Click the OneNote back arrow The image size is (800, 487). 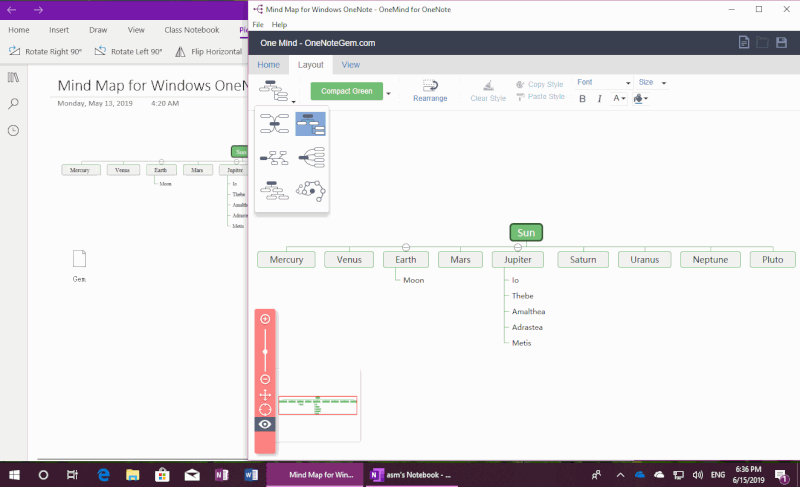click(x=12, y=10)
